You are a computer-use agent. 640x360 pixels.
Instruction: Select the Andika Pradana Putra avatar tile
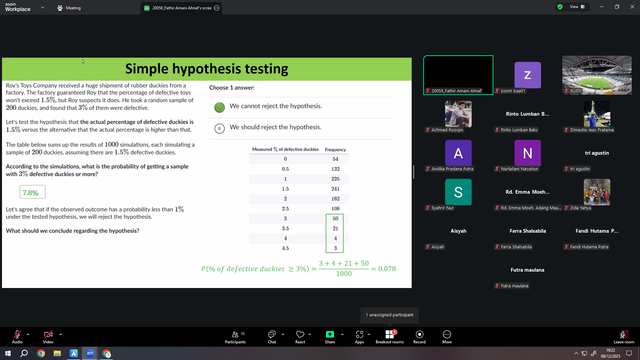(x=458, y=153)
